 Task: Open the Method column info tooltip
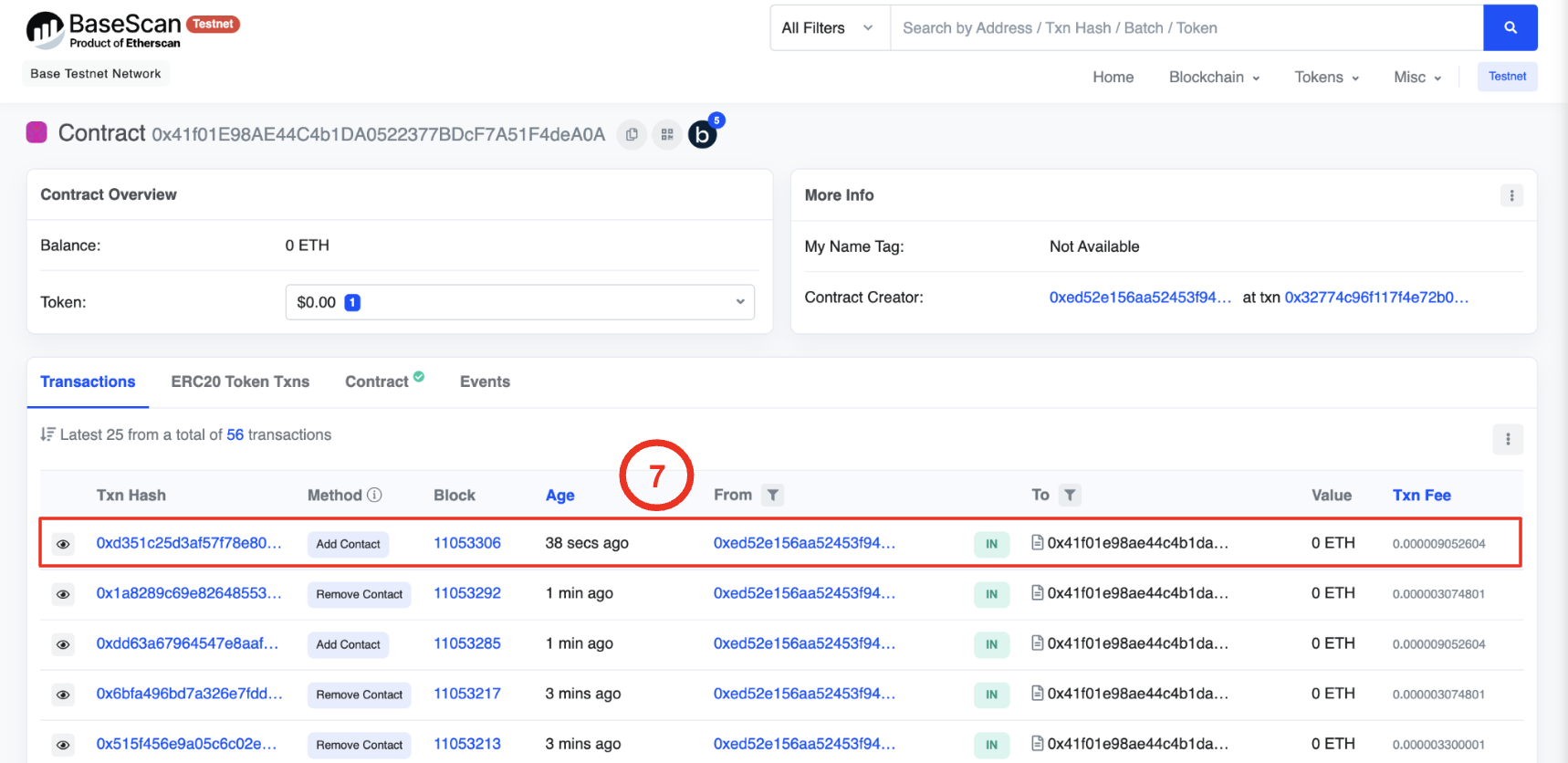point(374,496)
